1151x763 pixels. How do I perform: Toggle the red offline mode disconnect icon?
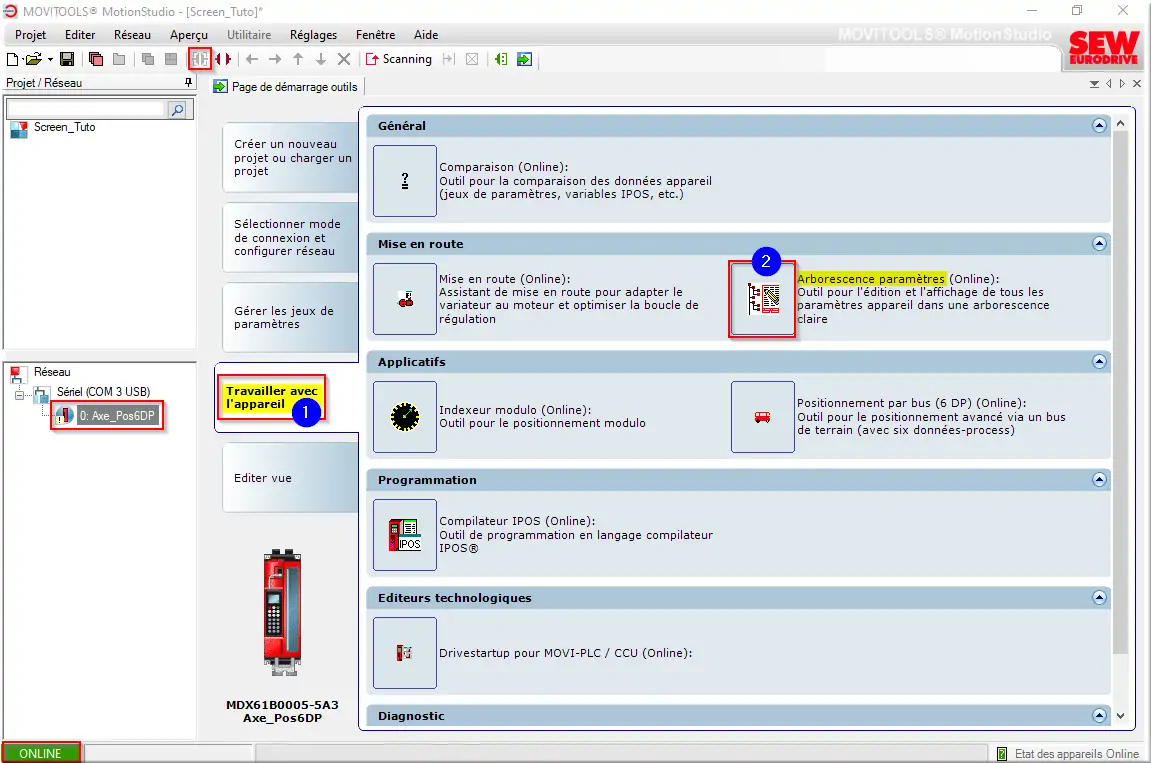click(x=222, y=59)
